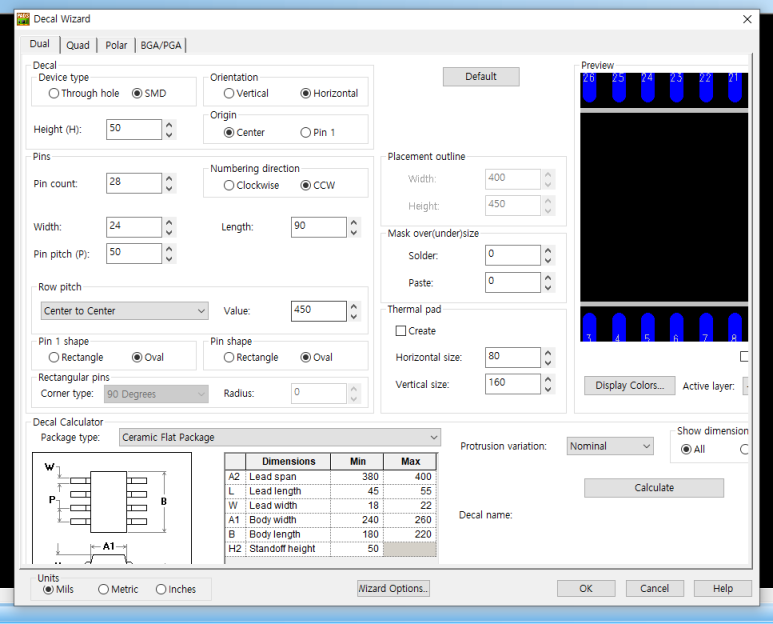
Task: Open the Package type dropdown
Action: pos(280,438)
